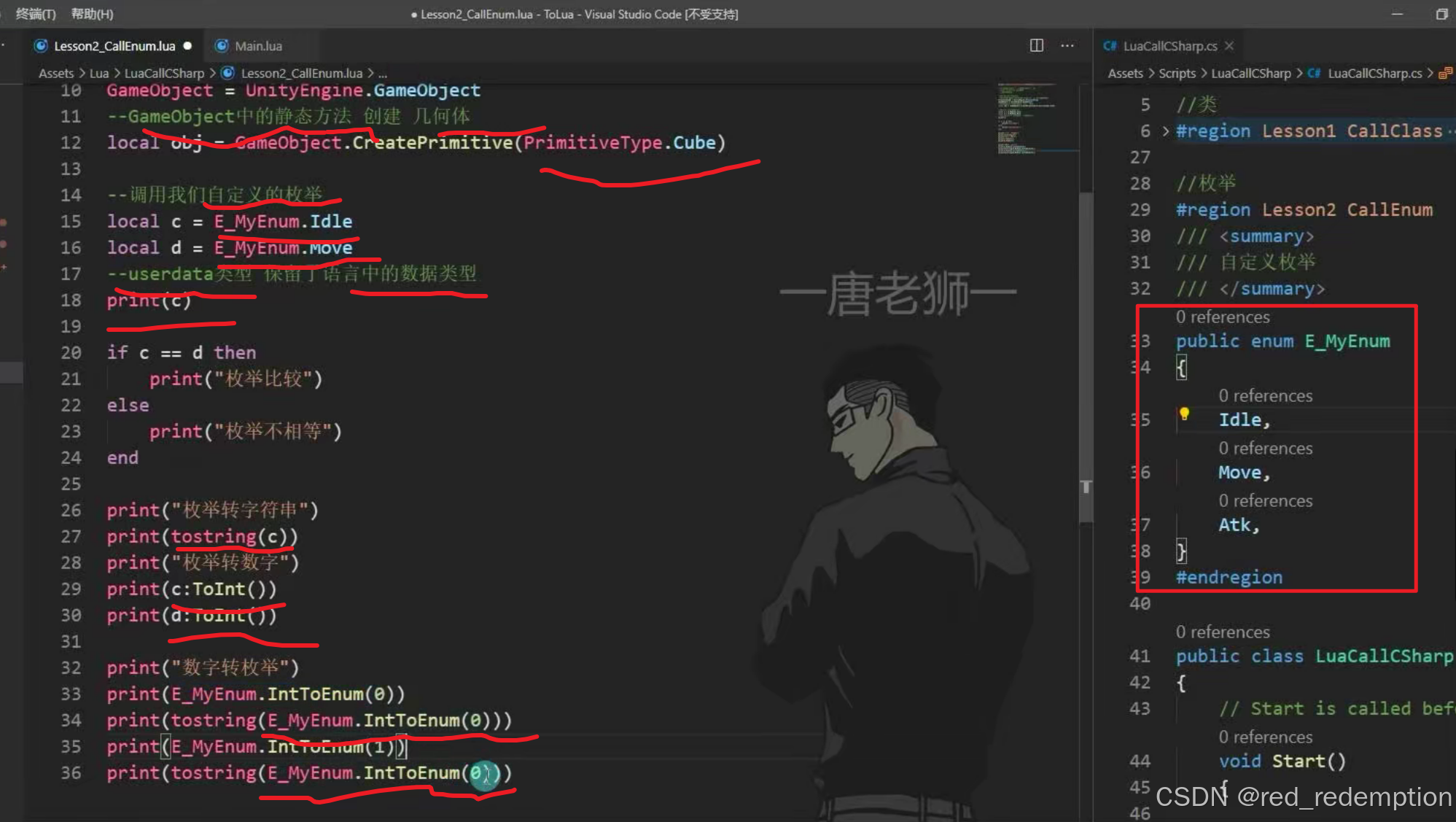Screen dimensions: 1456x822
Task: Click 'GameObject = UnityEngine.GameObject' line
Action: (x=293, y=90)
